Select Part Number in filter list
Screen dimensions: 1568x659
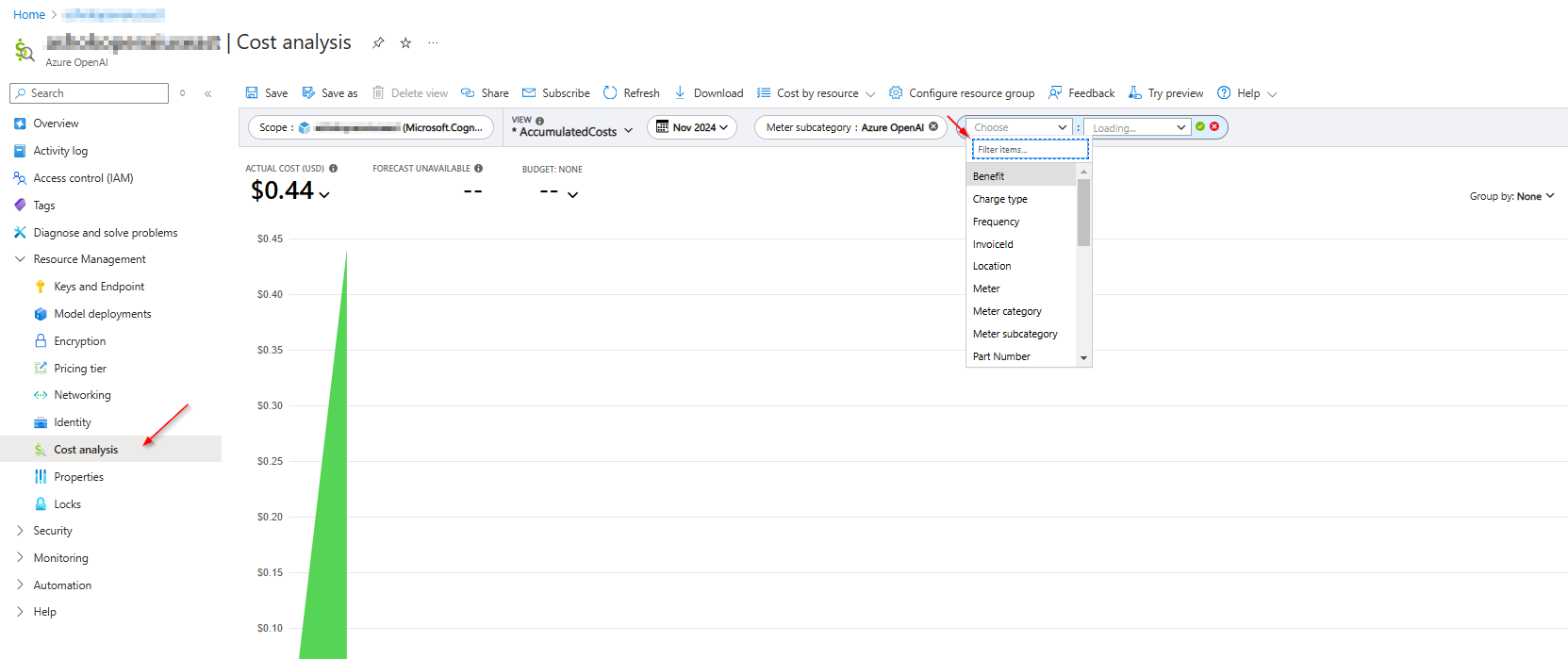[1021, 356]
